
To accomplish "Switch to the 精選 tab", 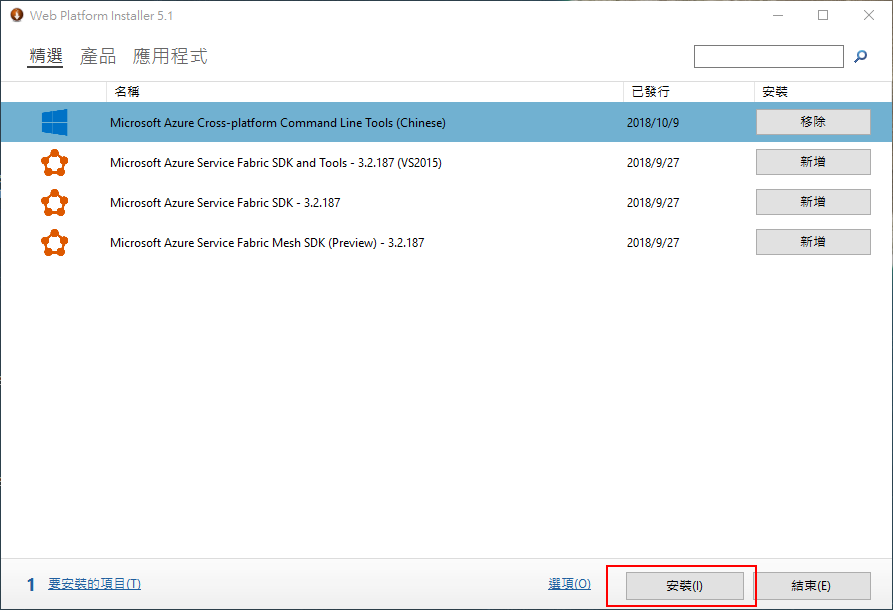I will [x=46, y=56].
